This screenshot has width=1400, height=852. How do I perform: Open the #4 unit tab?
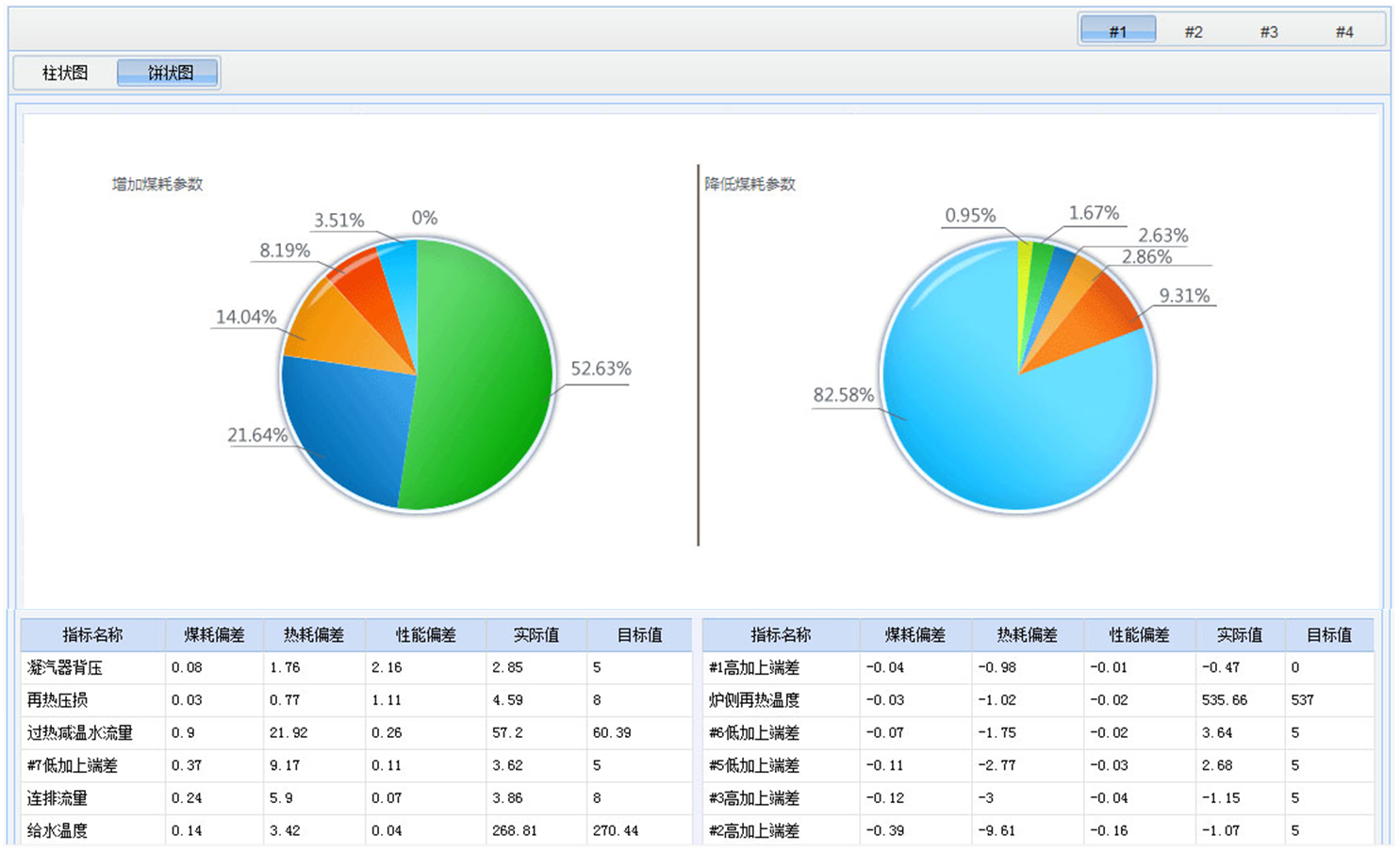(x=1344, y=31)
